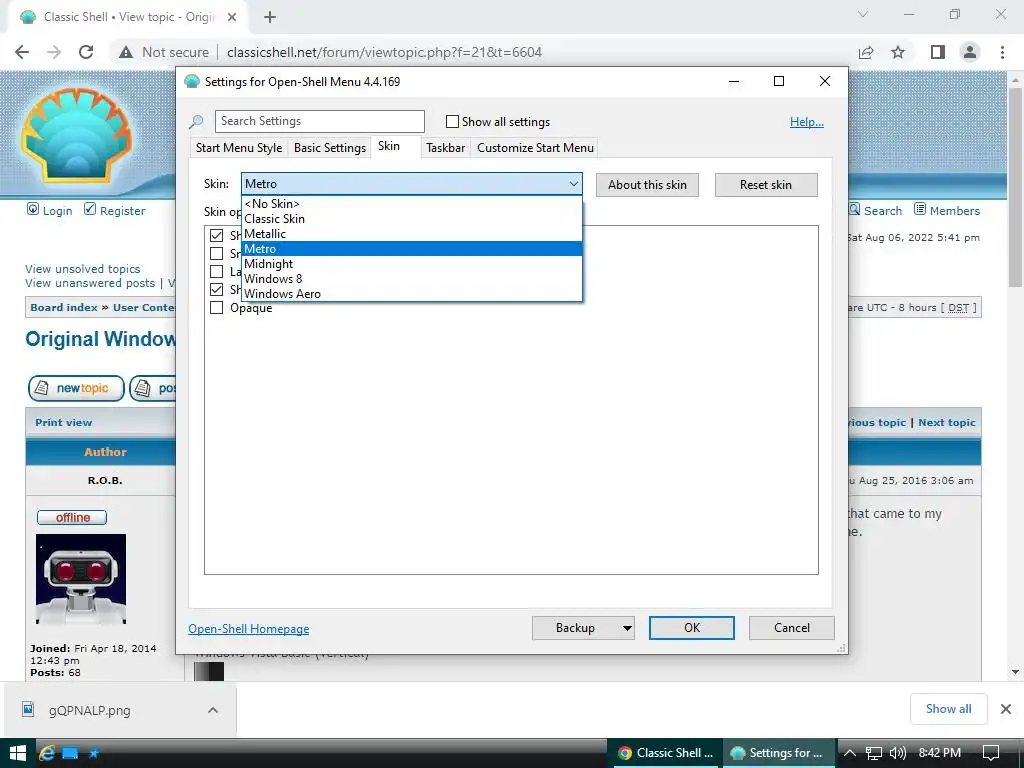Click the volume speaker tray icon
The image size is (1024, 768).
coord(897,753)
